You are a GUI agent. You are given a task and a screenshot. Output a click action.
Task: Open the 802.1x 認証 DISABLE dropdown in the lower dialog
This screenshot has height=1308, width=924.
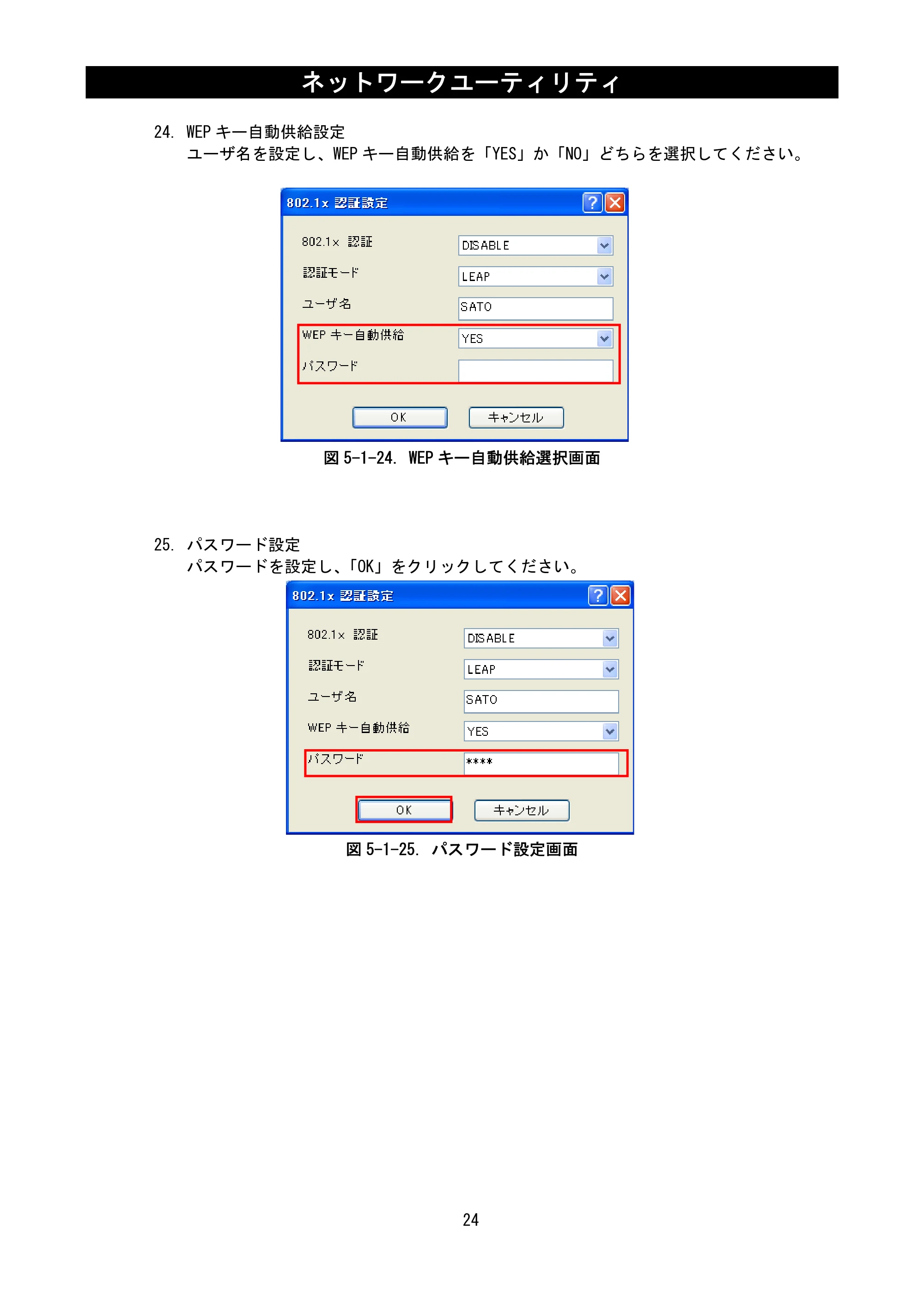[x=610, y=639]
